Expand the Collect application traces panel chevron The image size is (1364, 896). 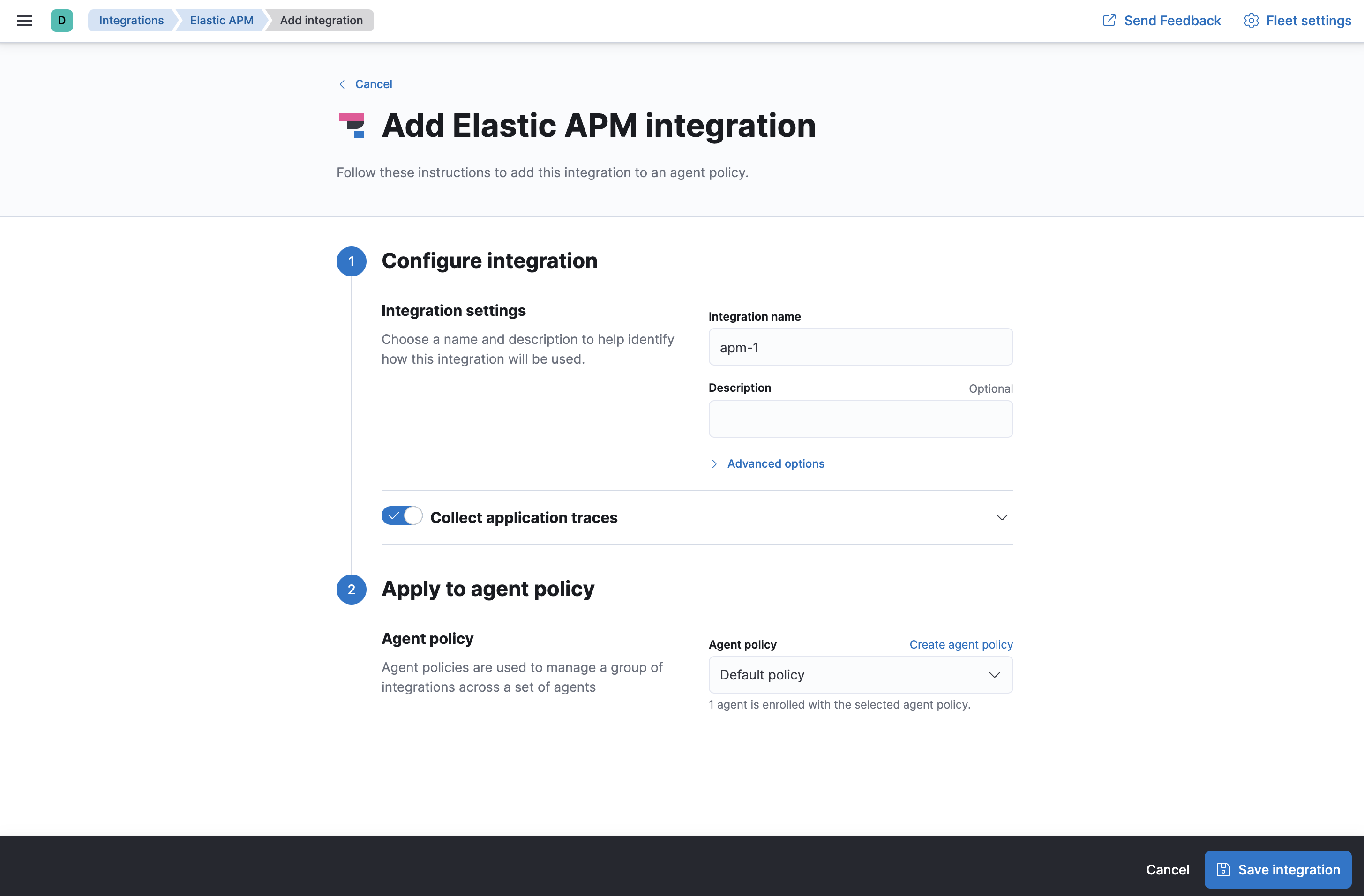pos(1001,517)
